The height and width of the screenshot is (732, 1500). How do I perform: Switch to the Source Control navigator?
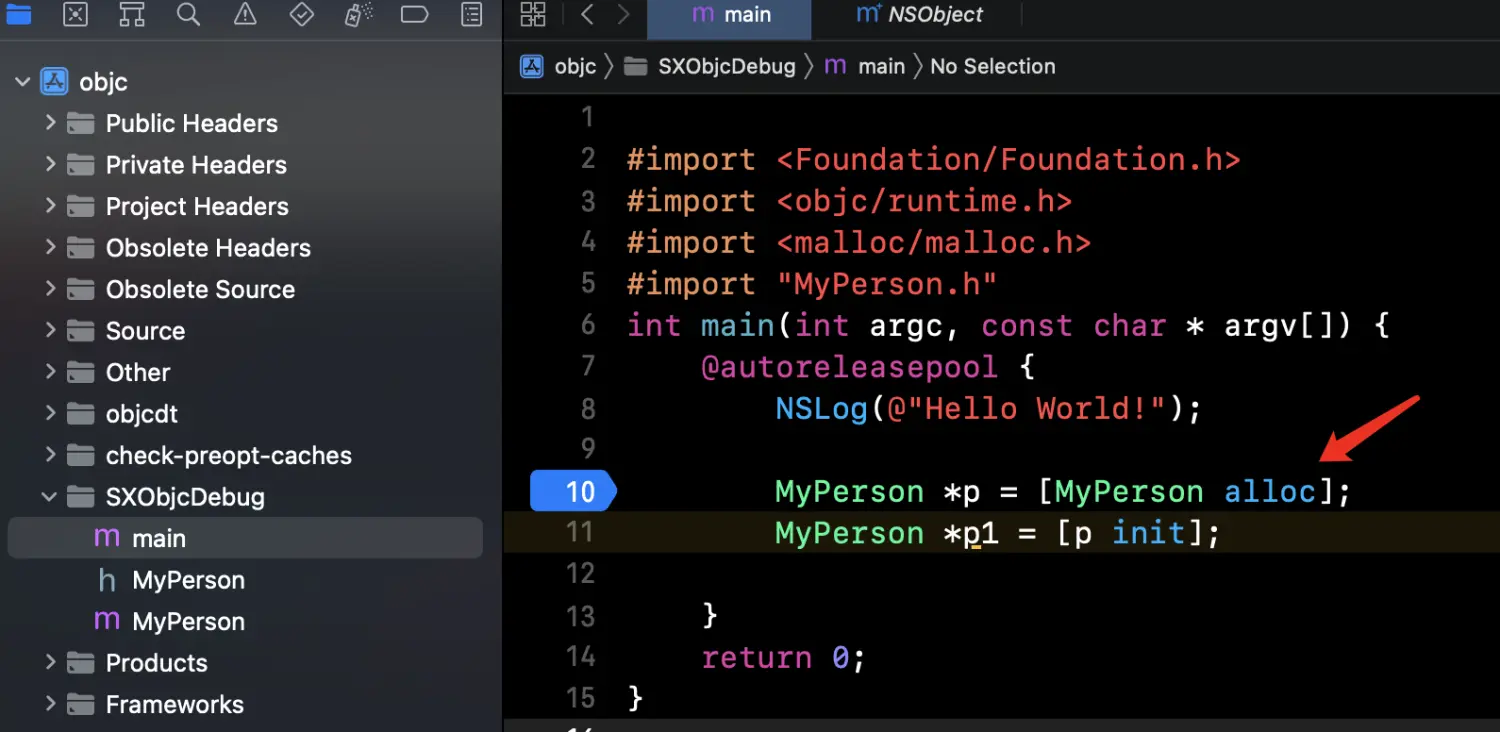click(x=75, y=14)
